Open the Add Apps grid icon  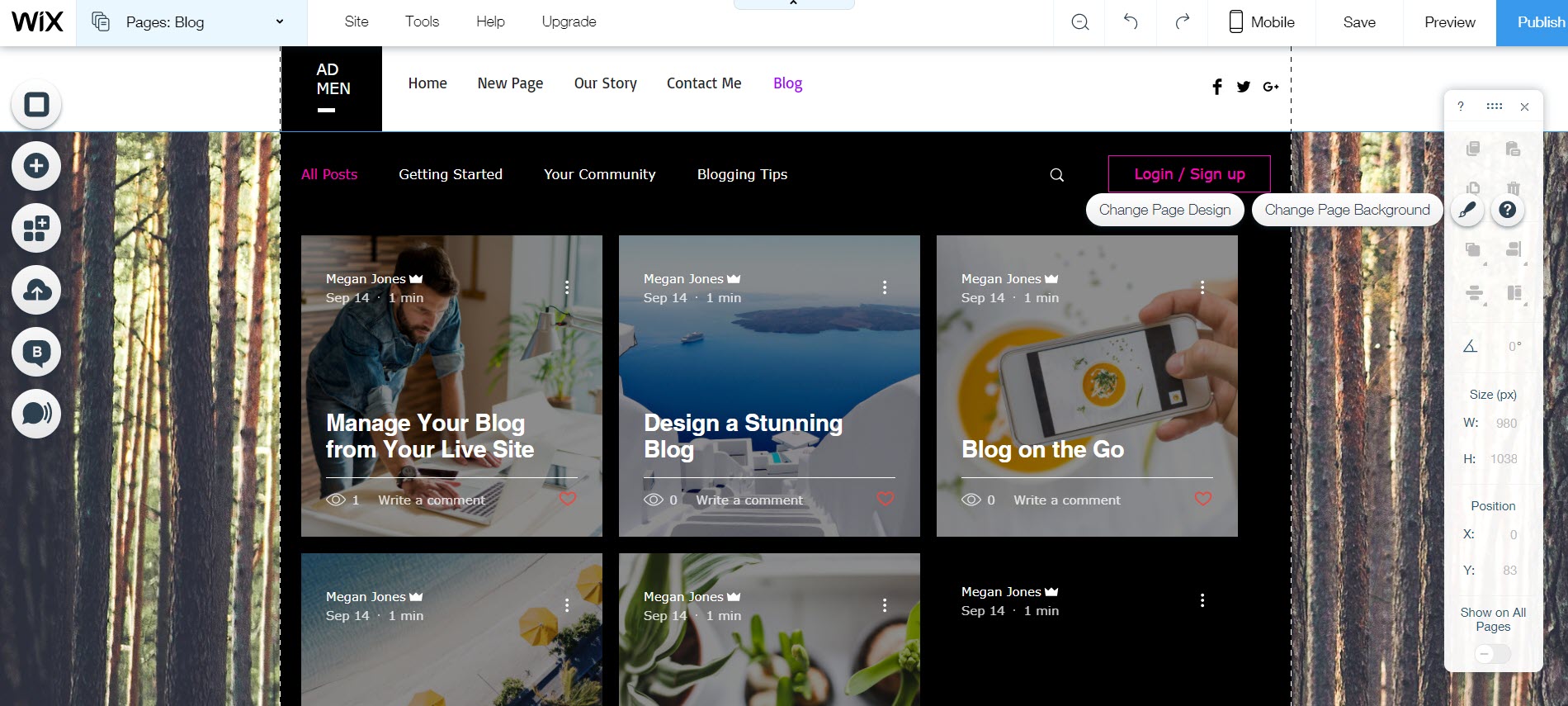tap(36, 228)
